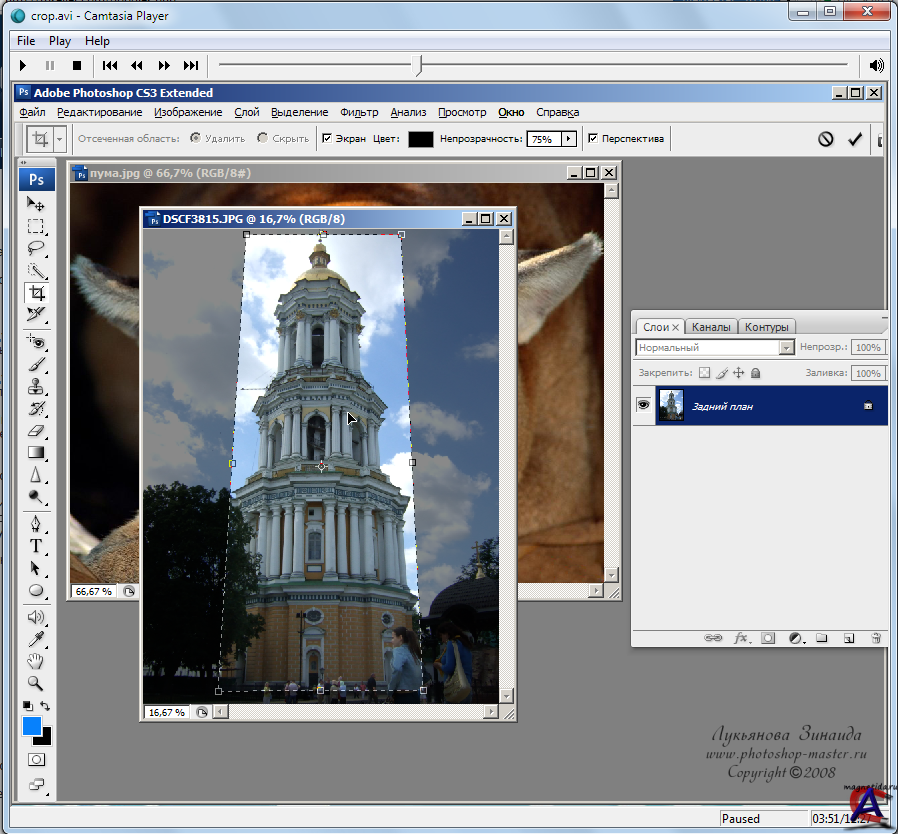Pick the Horizontal Type tool
Viewport: 898px width, 834px height.
(x=36, y=546)
